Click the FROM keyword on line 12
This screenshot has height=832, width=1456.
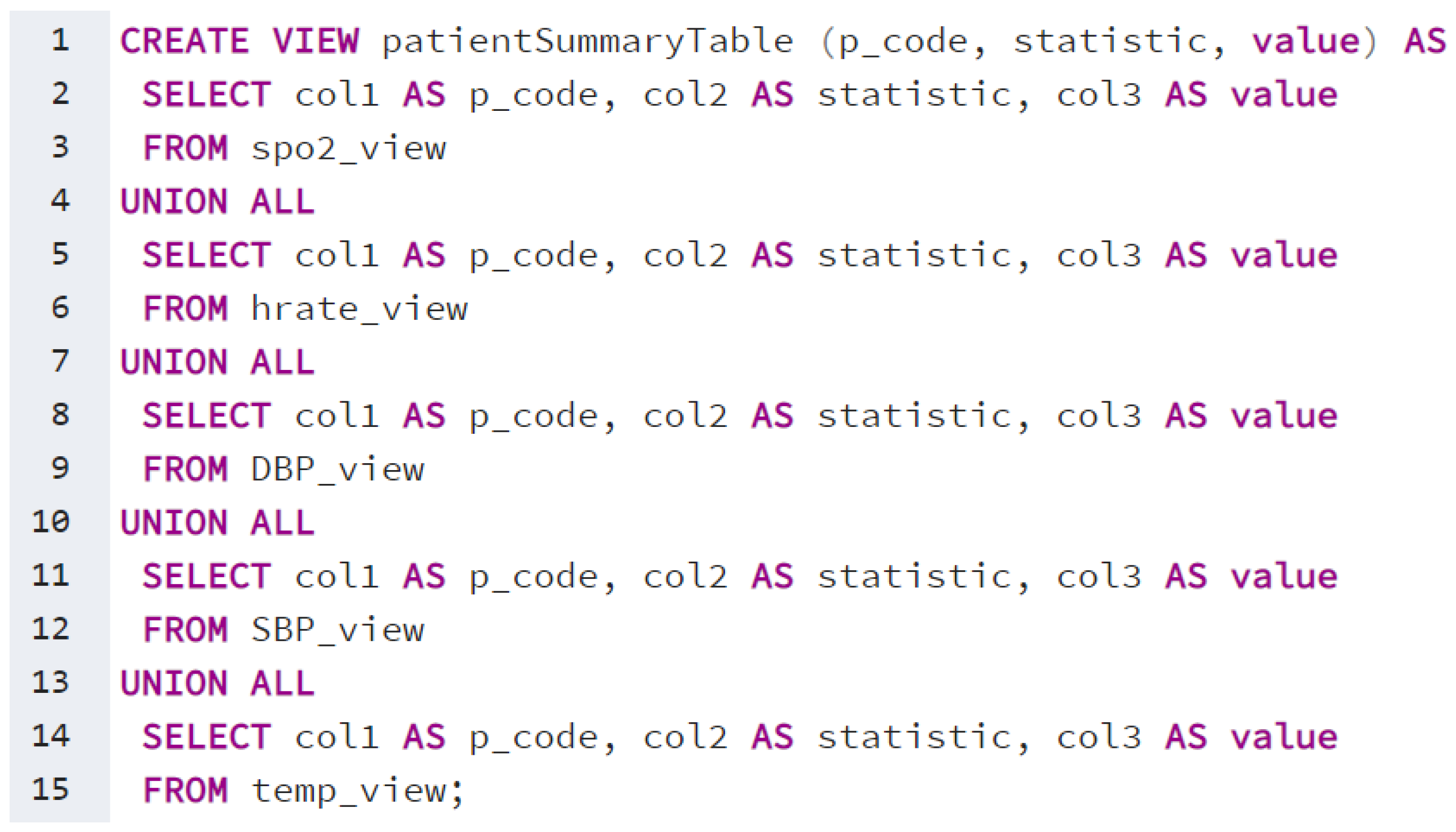[x=185, y=629]
